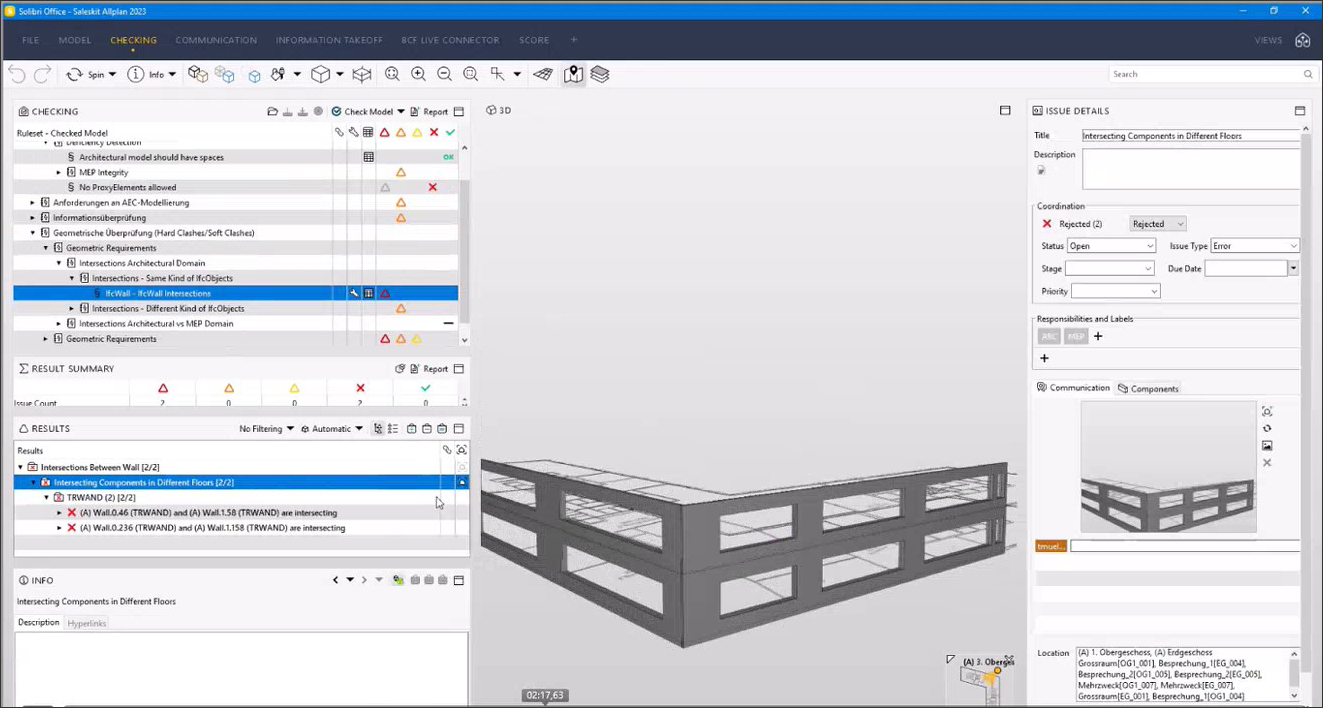Click the Zoom Out magnifier icon
1323x708 pixels.
point(444,74)
